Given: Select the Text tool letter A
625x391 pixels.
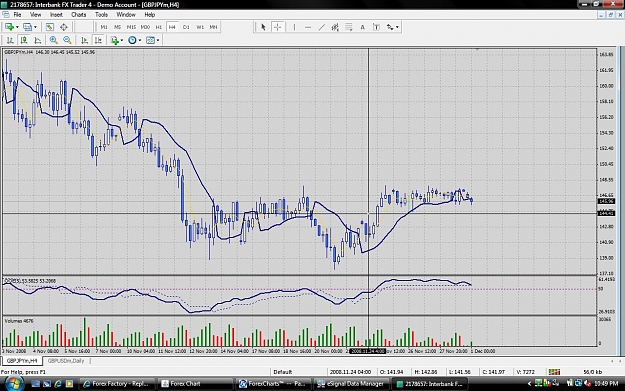Looking at the screenshot, I should point(362,27).
